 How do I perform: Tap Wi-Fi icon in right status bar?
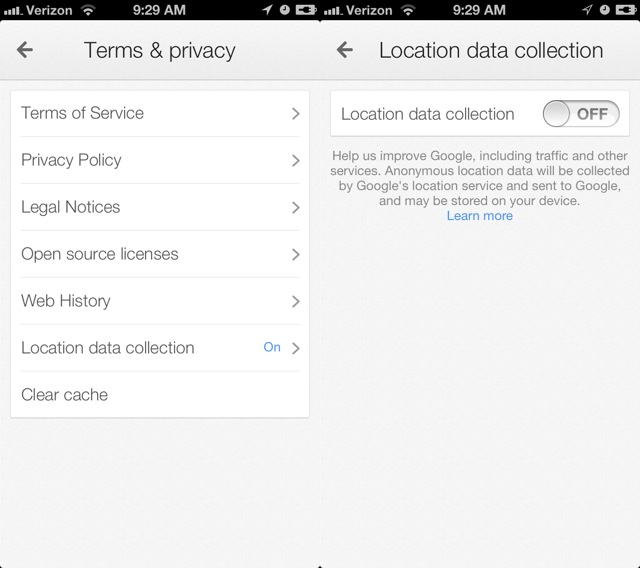[408, 9]
